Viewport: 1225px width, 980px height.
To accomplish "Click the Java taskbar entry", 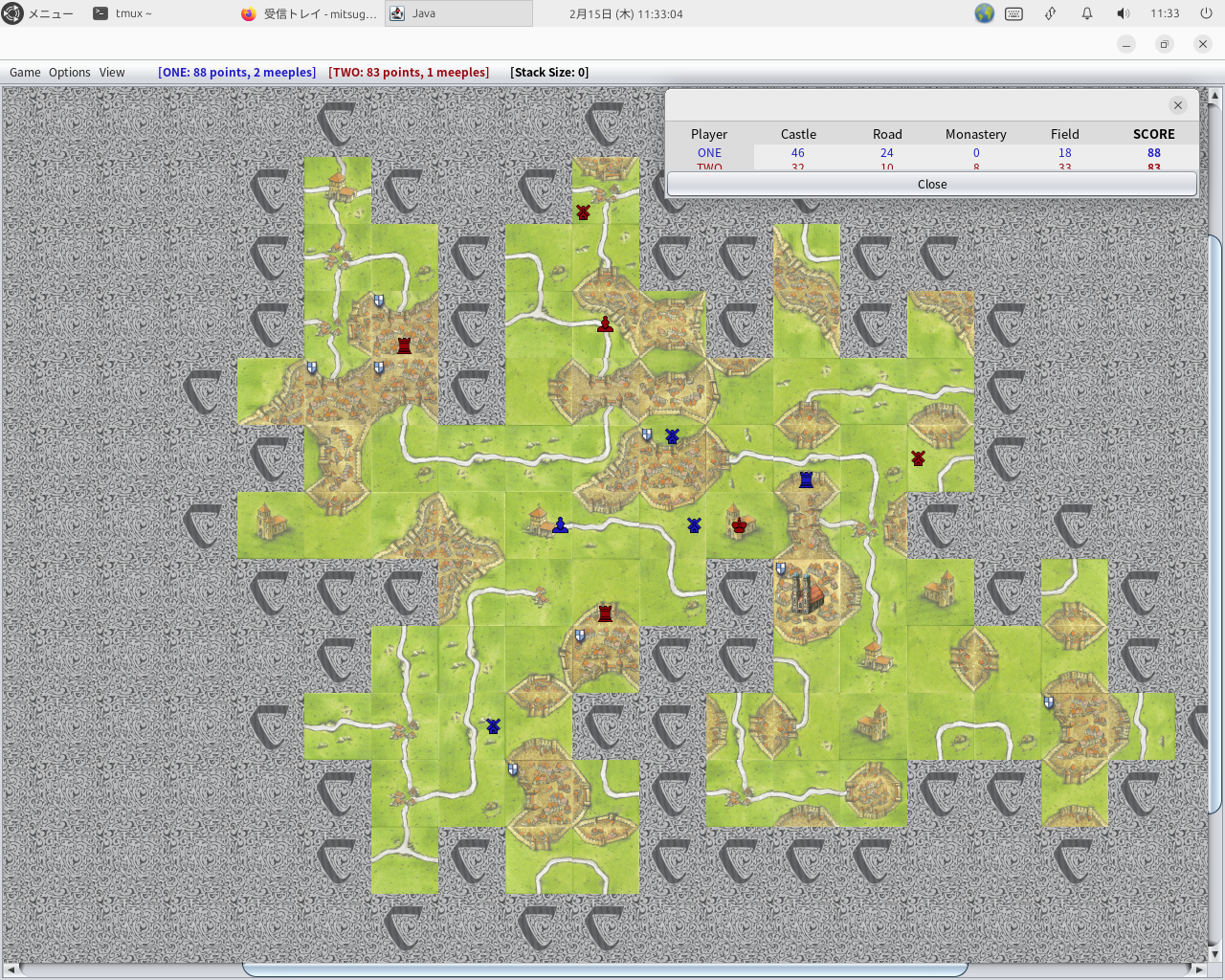I will 458,13.
